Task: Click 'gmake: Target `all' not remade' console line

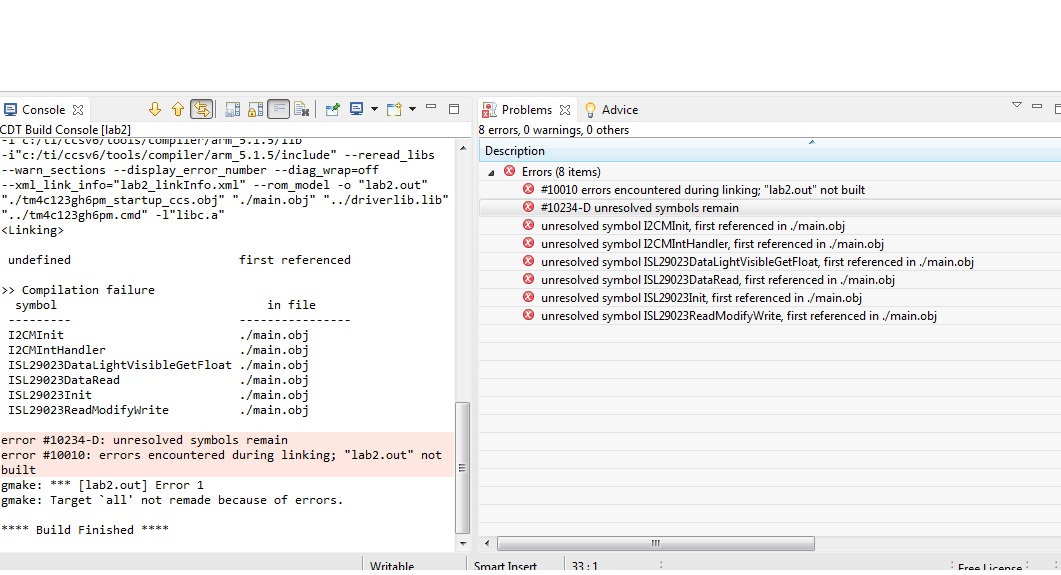Action: [172, 500]
